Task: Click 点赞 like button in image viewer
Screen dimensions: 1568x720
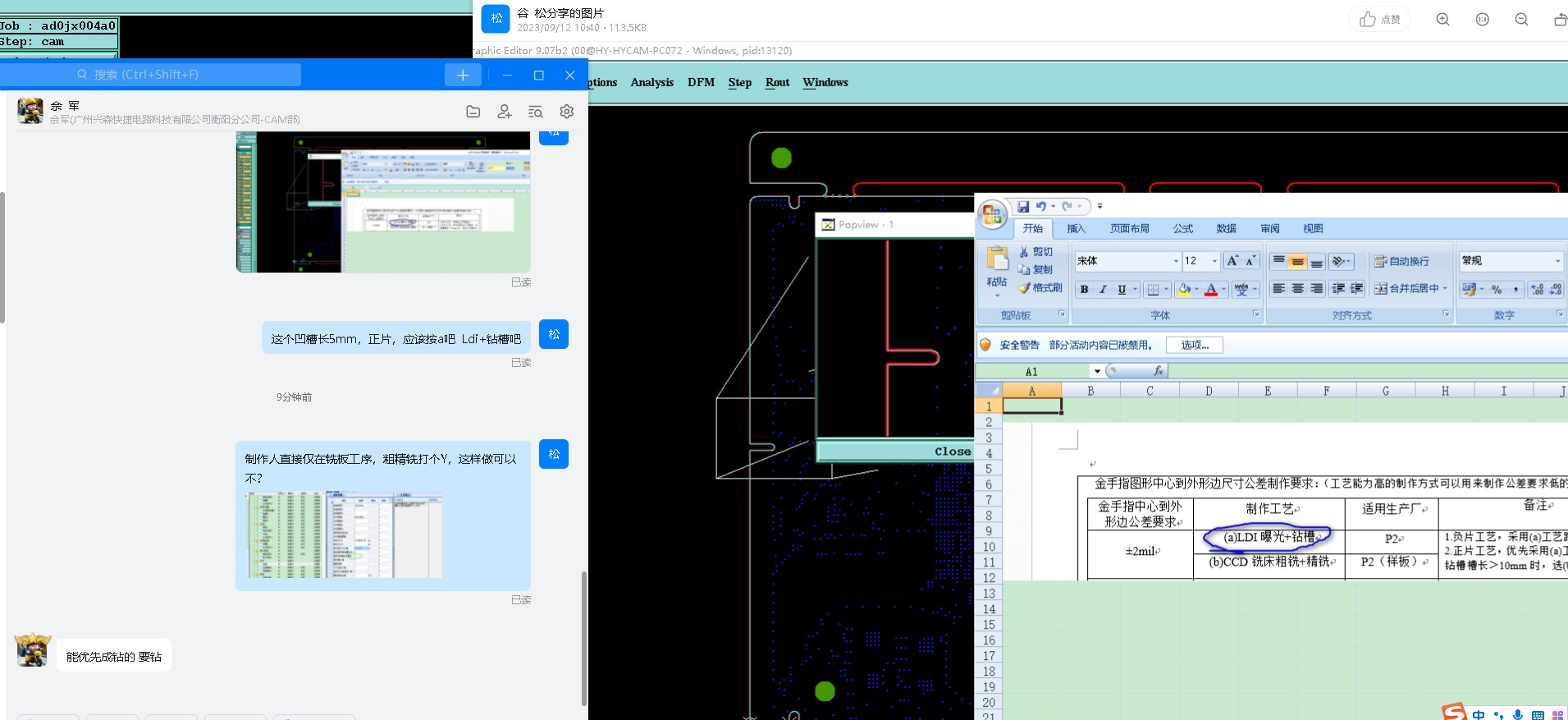Action: point(1379,19)
